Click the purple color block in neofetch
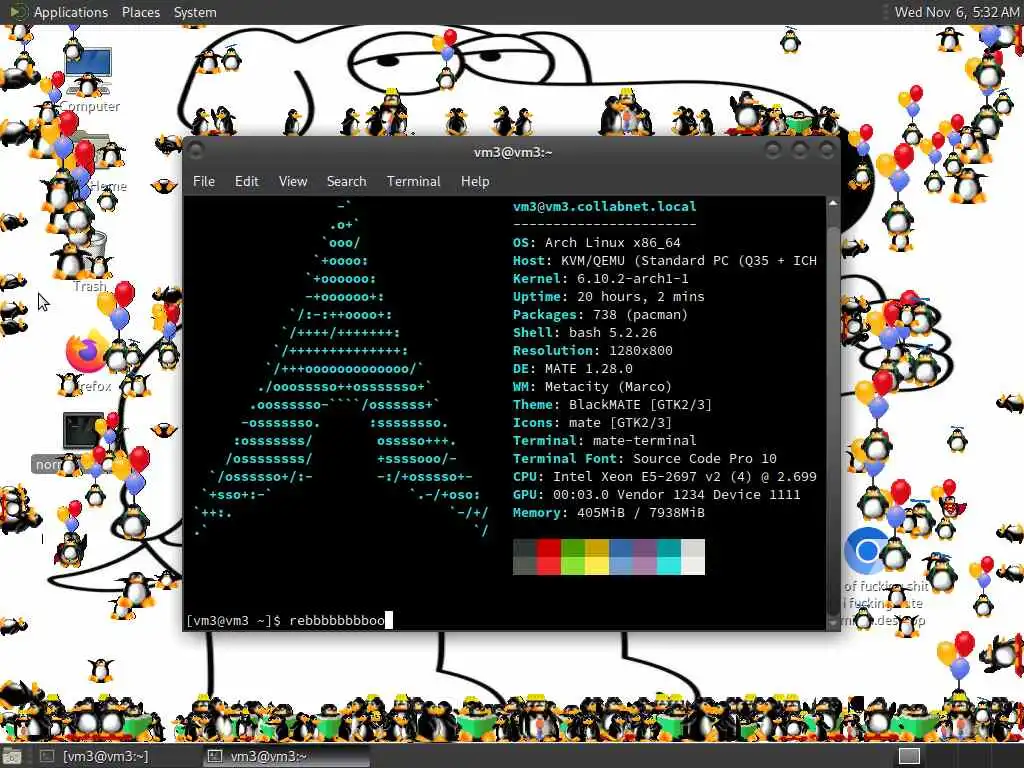Screen dimensions: 1024x768 pyautogui.click(x=645, y=557)
